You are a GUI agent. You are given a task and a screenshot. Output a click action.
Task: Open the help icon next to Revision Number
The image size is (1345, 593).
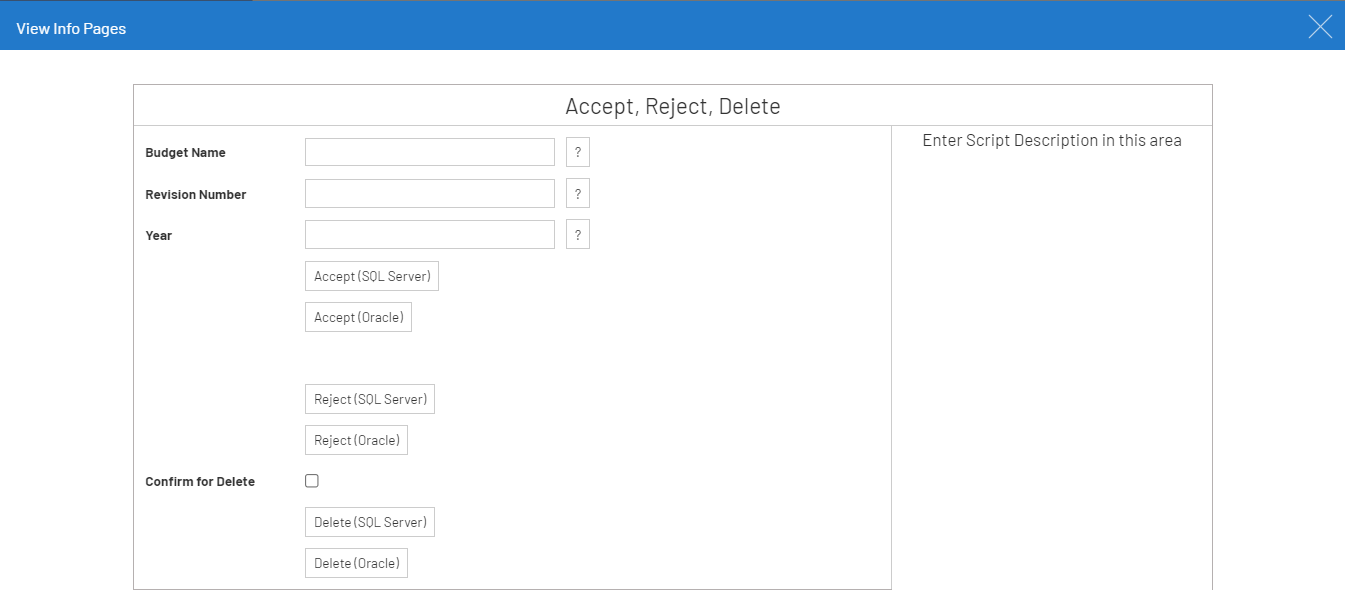click(x=577, y=194)
